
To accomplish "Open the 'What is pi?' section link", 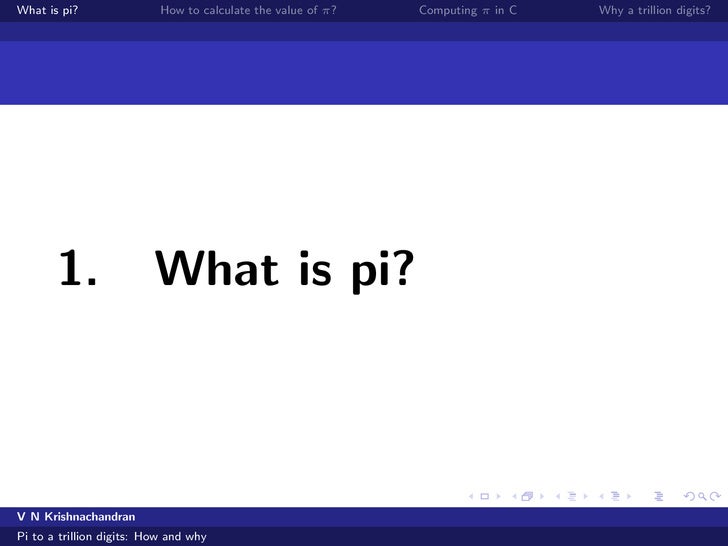I will pyautogui.click(x=47, y=10).
